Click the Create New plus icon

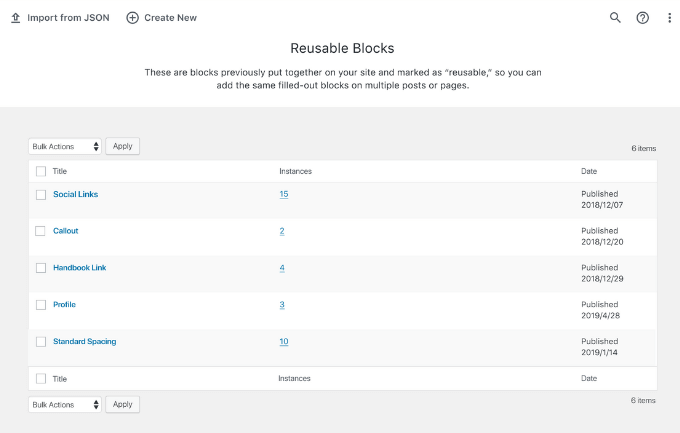[132, 18]
